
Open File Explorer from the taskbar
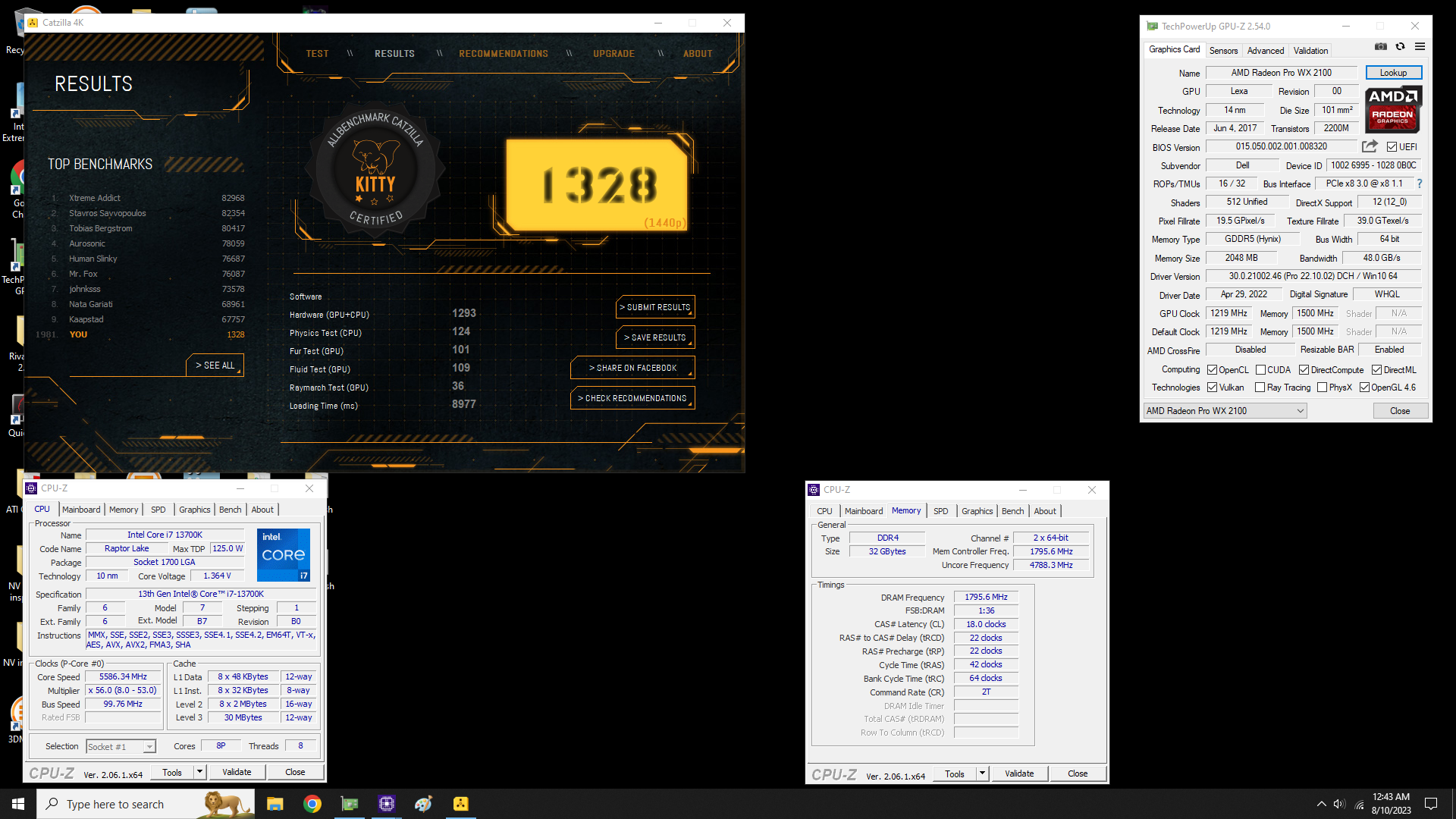pyautogui.click(x=275, y=804)
